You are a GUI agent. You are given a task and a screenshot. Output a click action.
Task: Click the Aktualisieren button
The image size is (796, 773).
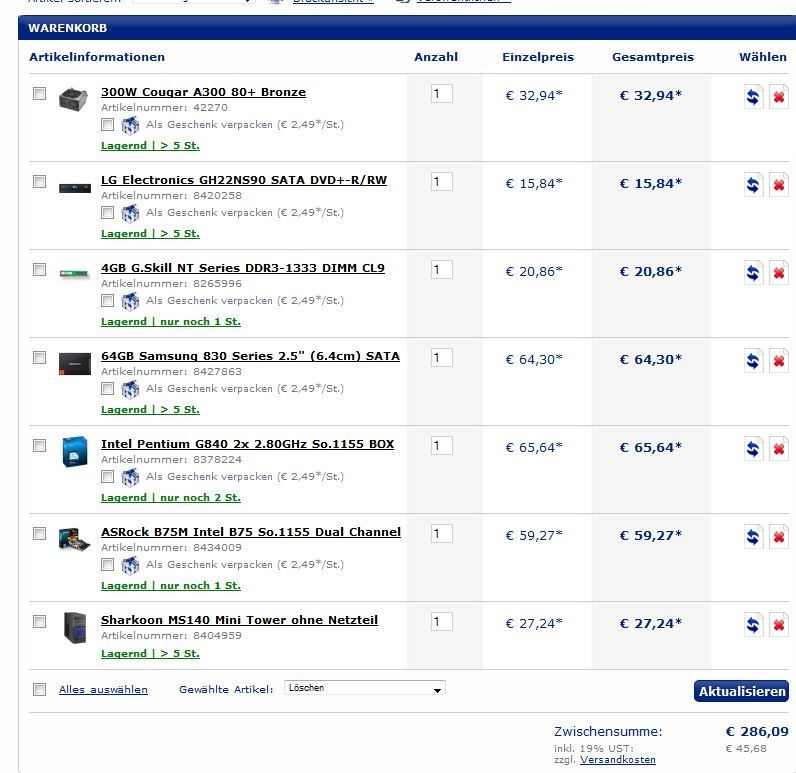[x=741, y=691]
